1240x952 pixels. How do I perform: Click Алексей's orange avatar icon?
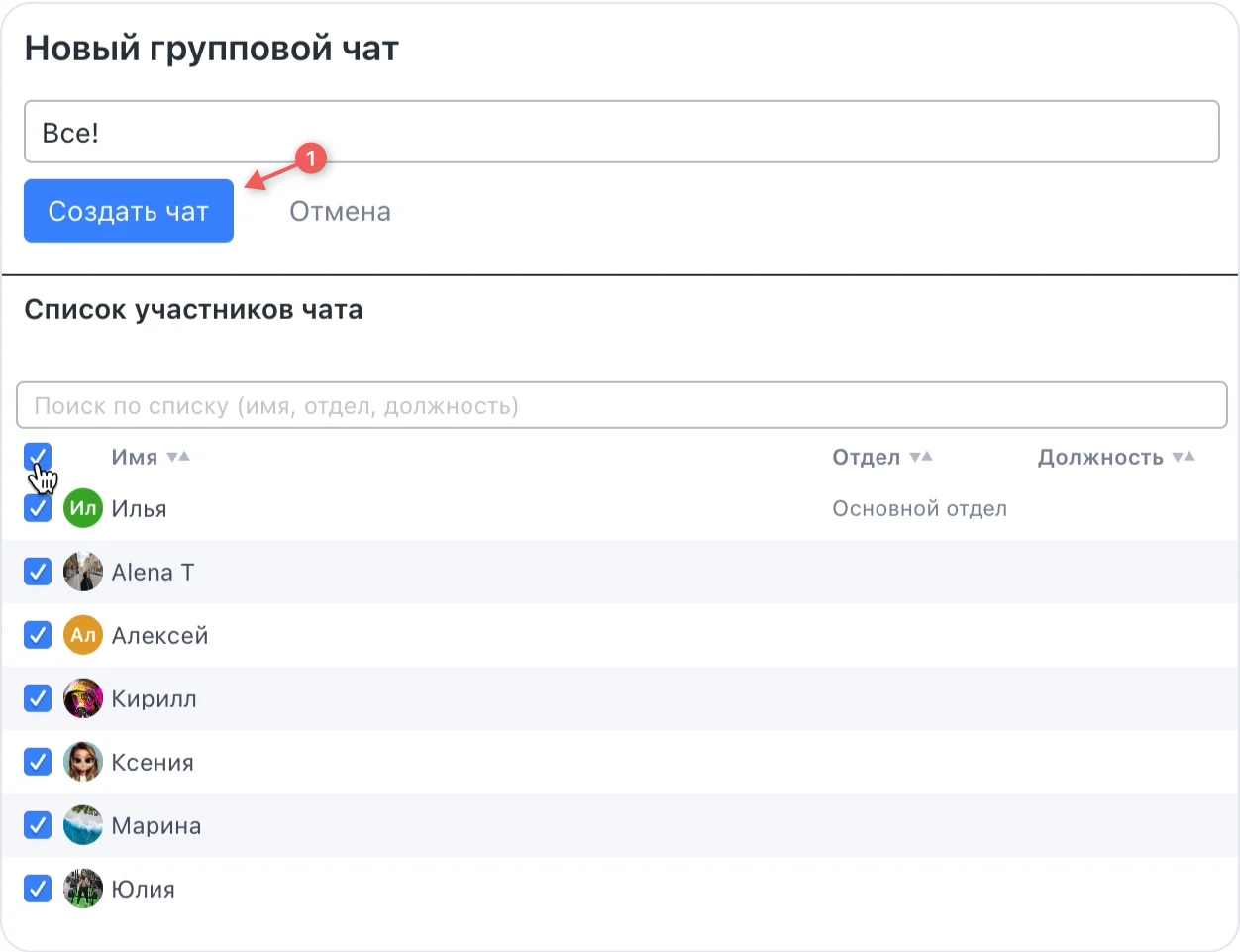pyautogui.click(x=83, y=635)
